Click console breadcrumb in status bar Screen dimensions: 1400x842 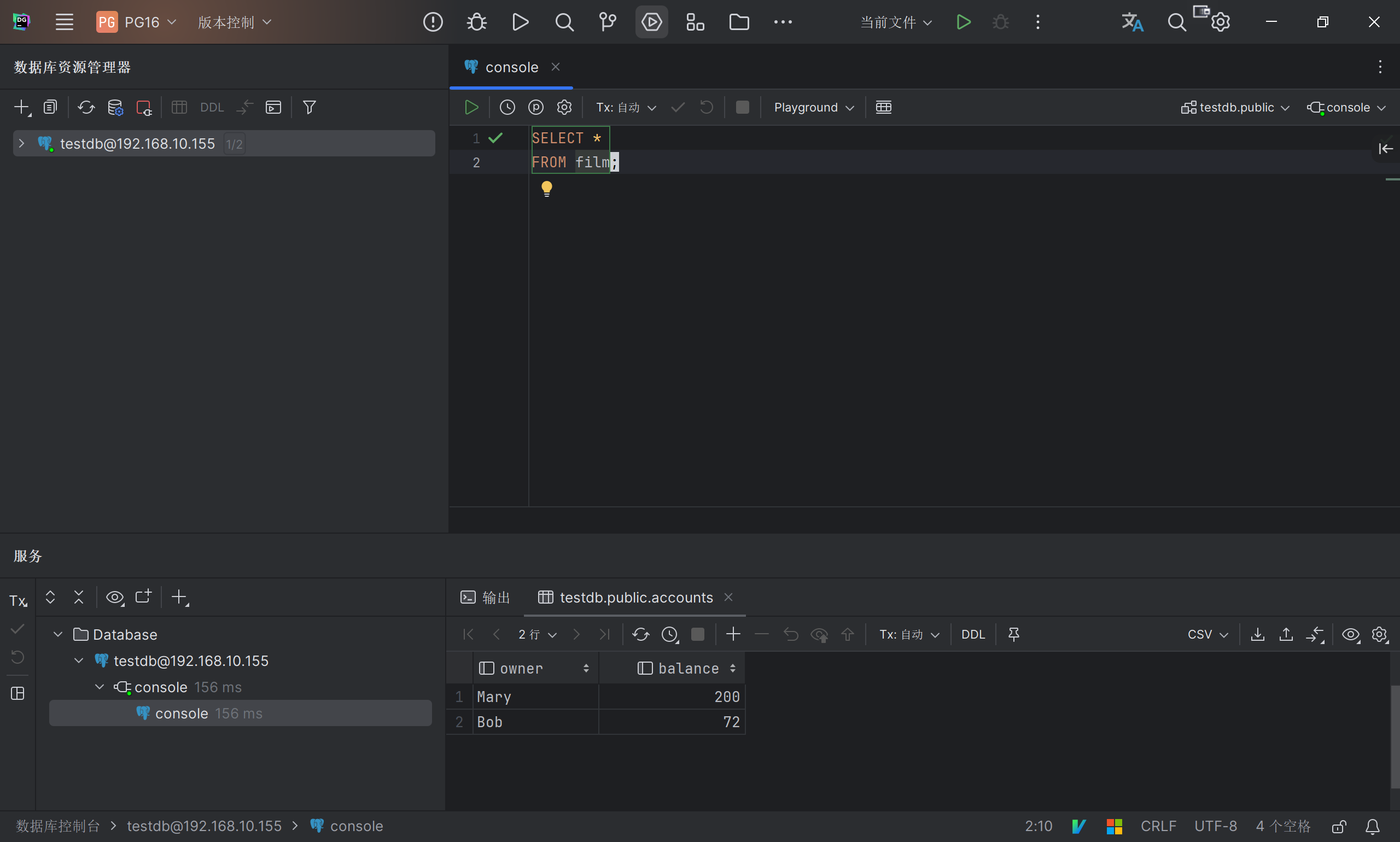pyautogui.click(x=347, y=826)
